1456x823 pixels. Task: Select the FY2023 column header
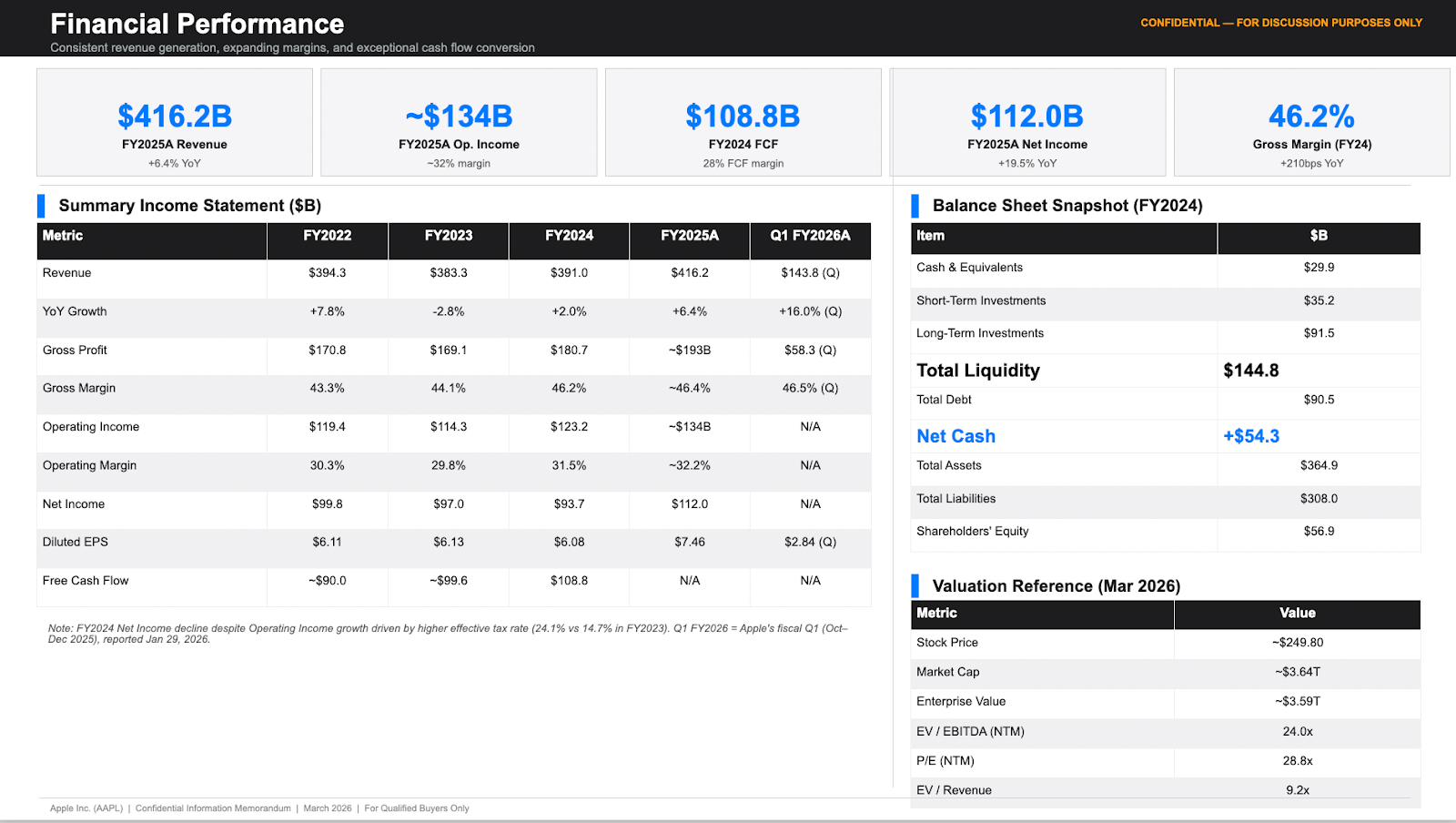tap(448, 240)
